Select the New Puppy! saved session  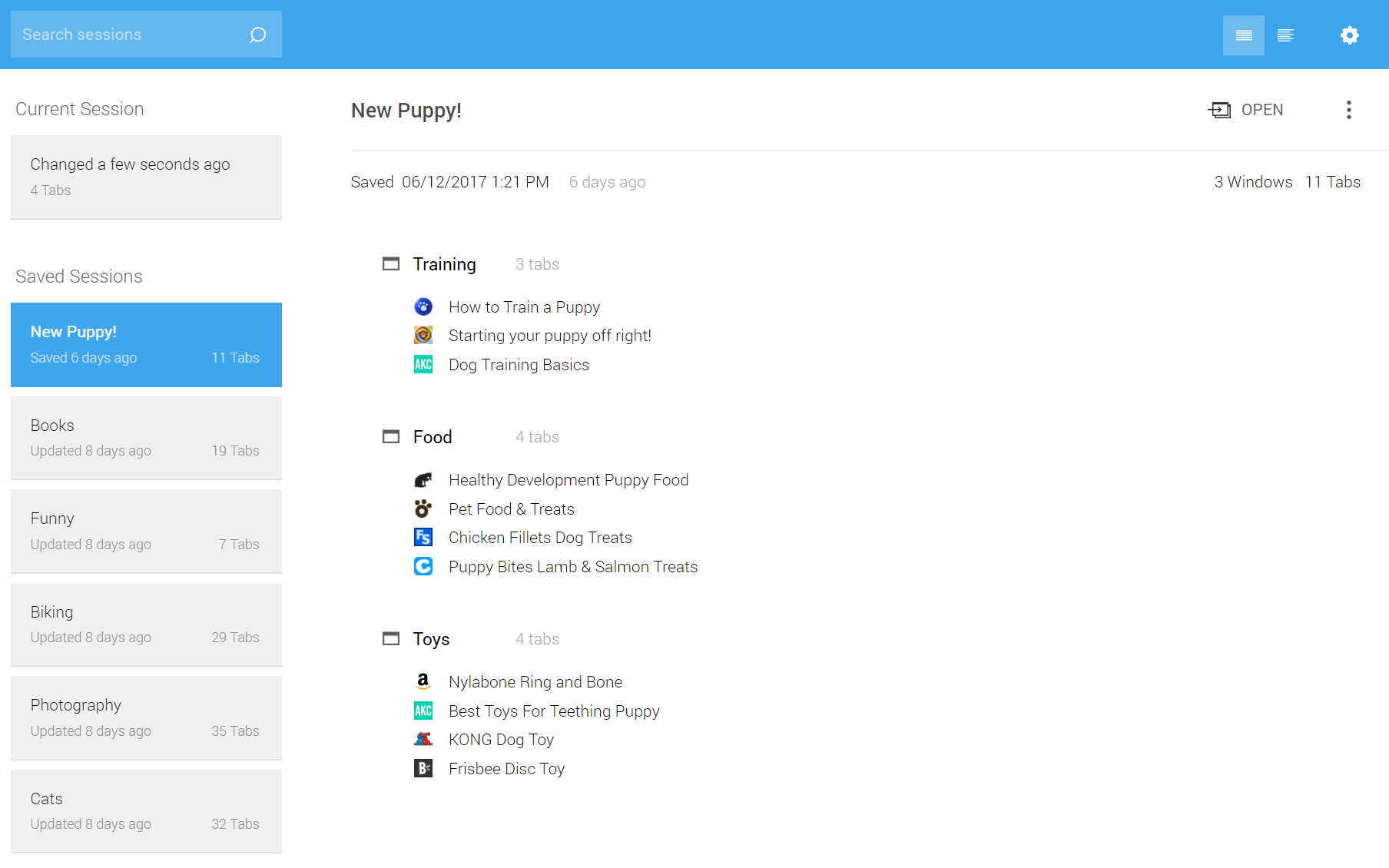click(x=146, y=345)
